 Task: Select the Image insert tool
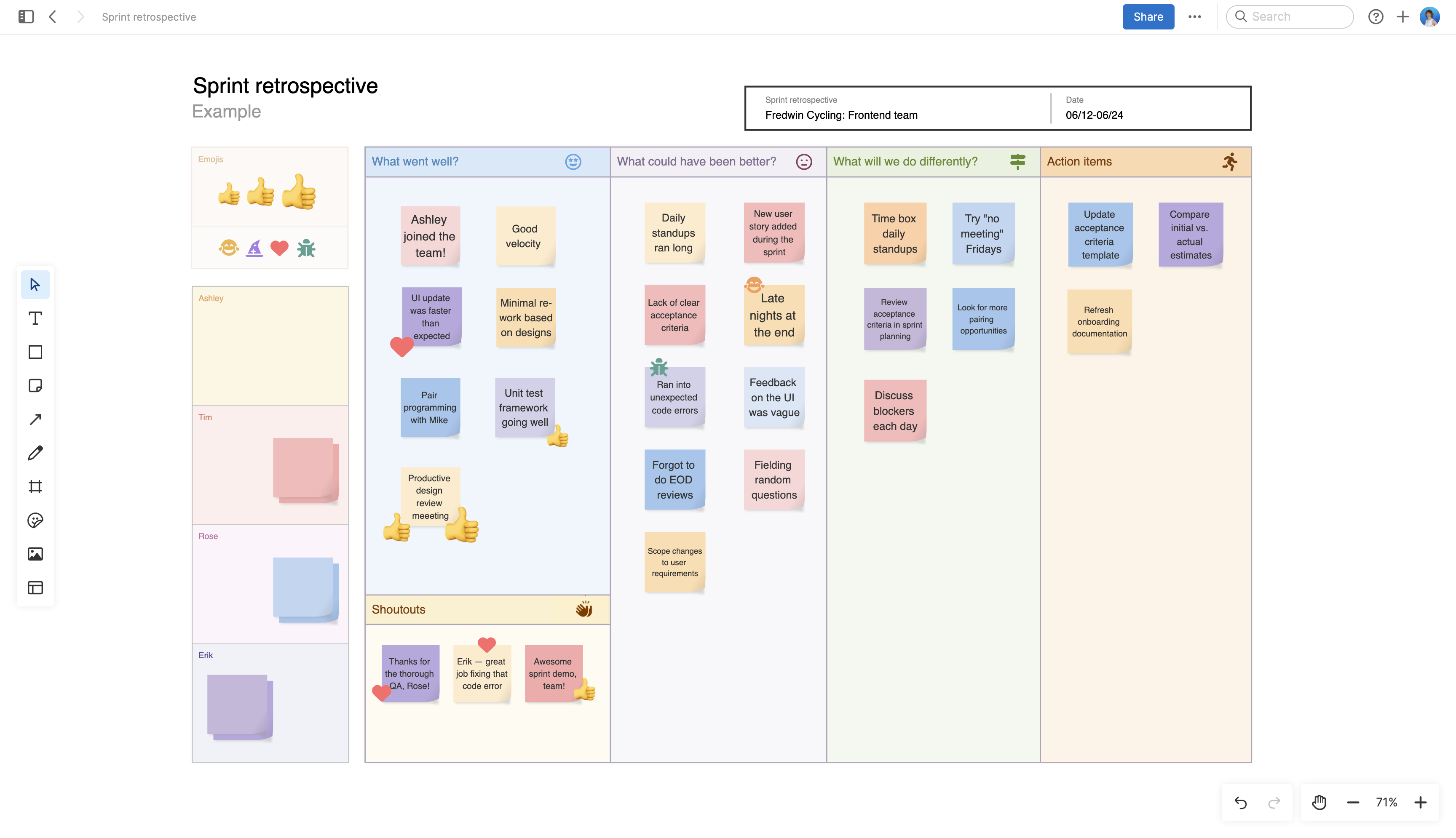click(x=35, y=554)
